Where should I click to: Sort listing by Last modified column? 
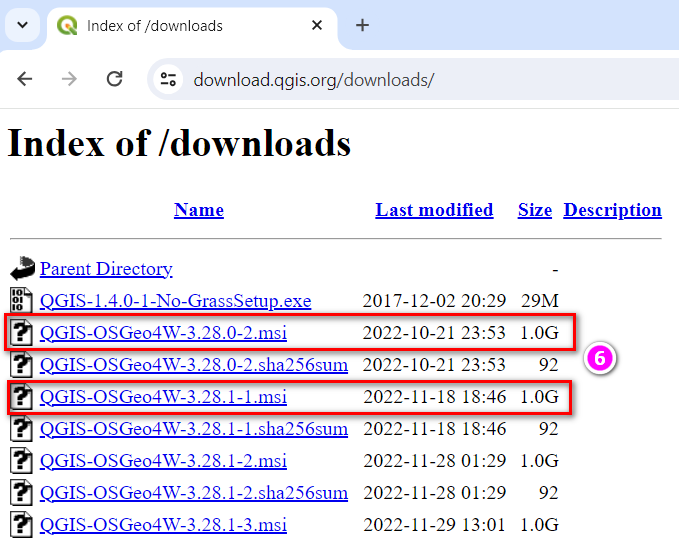point(434,210)
